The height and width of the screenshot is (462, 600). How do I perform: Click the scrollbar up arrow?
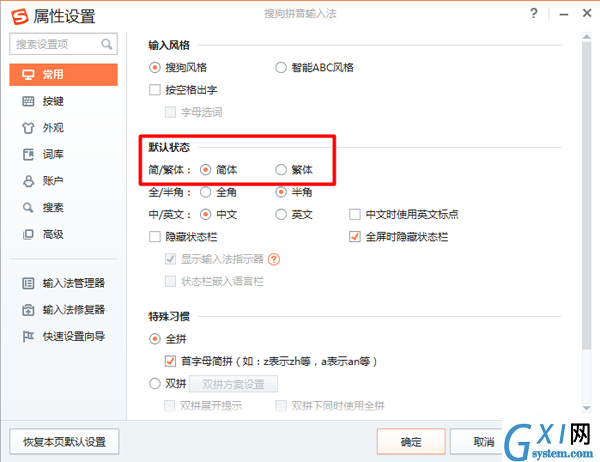586,37
